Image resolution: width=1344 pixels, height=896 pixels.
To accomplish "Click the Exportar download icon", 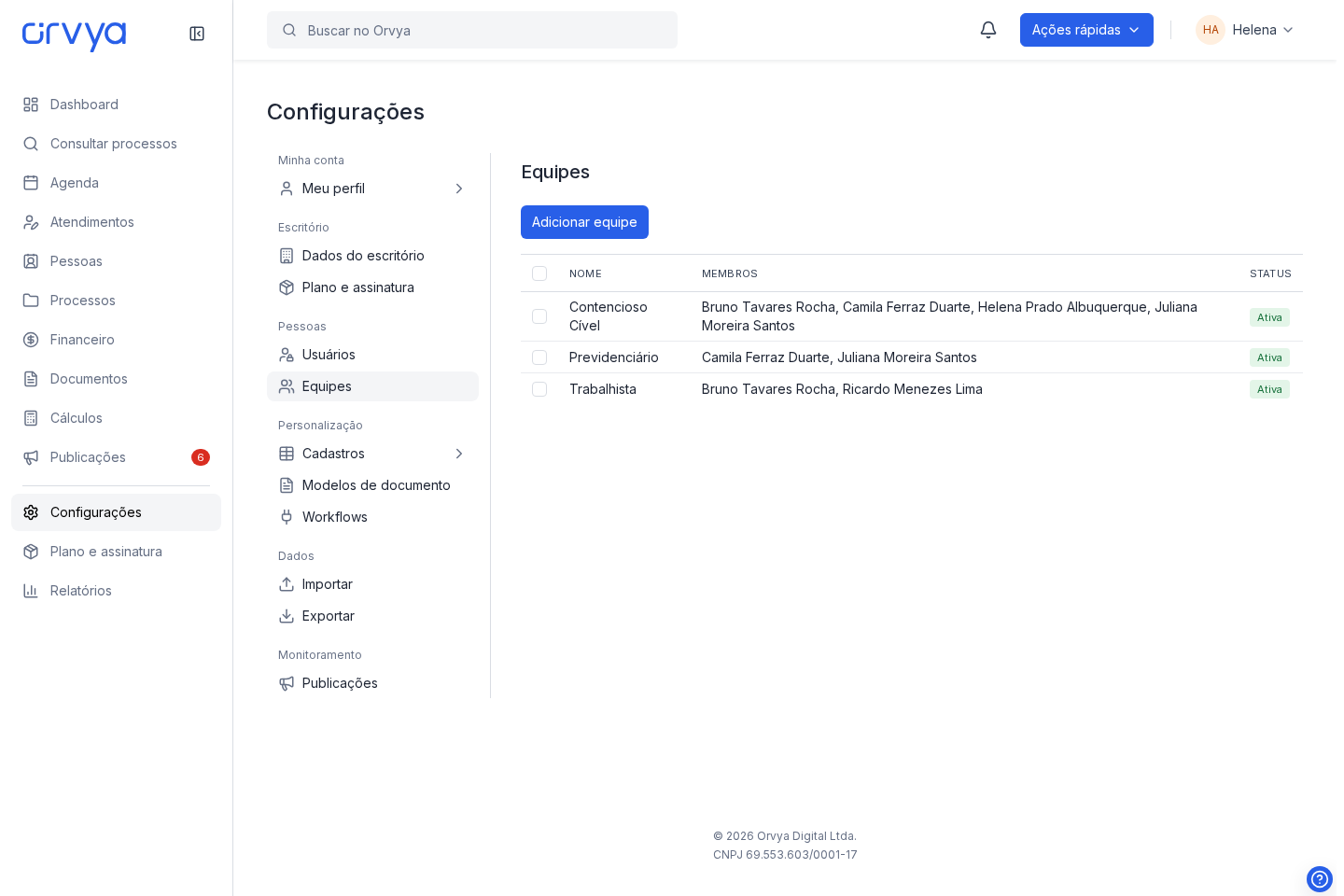I will click(287, 616).
